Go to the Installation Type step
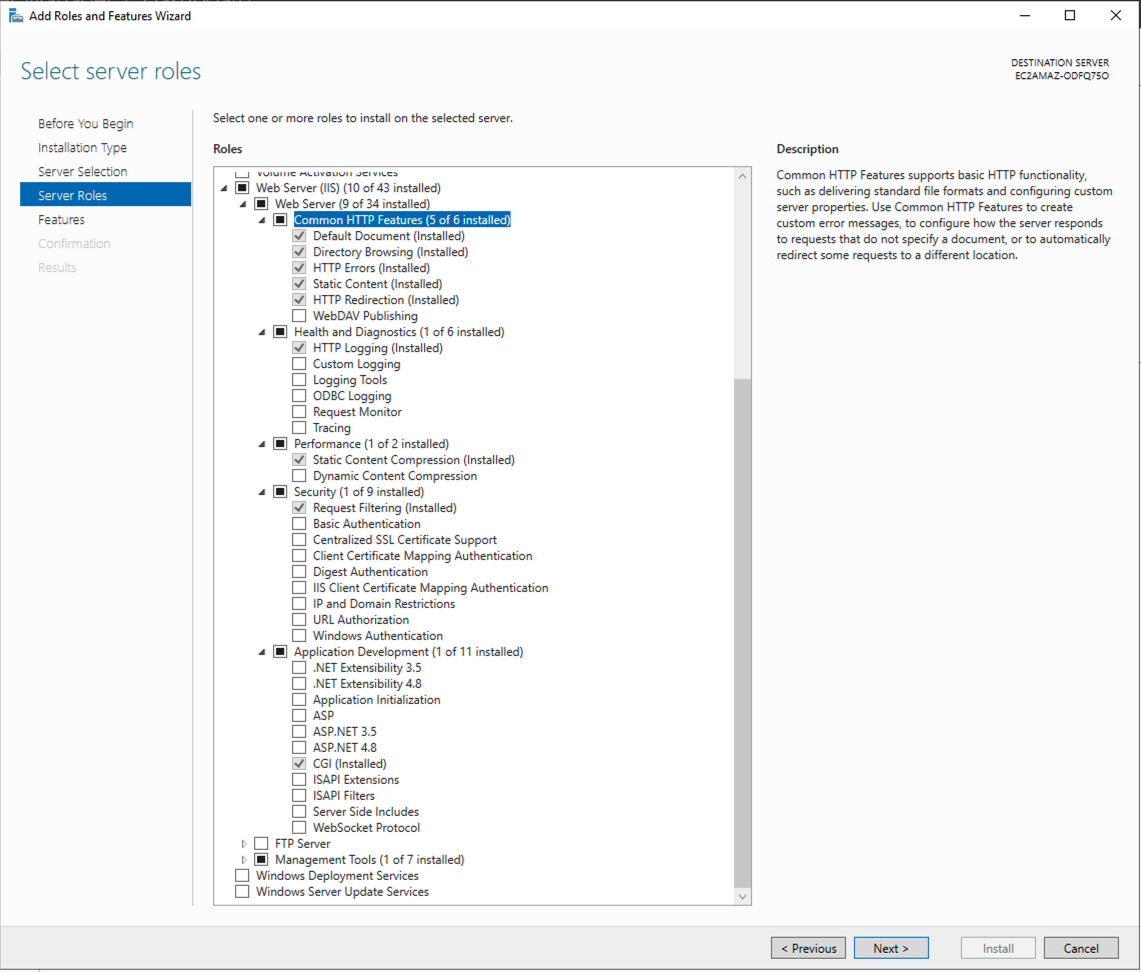Viewport: 1141px width, 972px height. [83, 147]
